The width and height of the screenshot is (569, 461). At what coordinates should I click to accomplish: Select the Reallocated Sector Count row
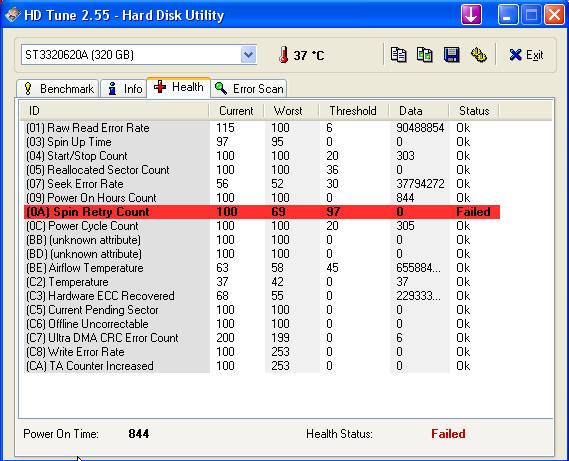click(262, 170)
